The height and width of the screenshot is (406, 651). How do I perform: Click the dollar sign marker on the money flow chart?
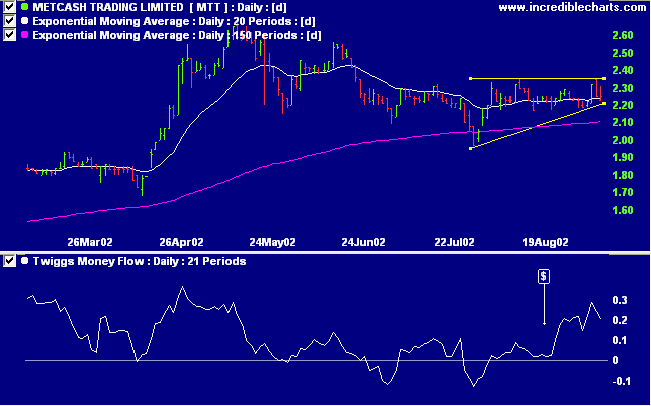pos(544,276)
